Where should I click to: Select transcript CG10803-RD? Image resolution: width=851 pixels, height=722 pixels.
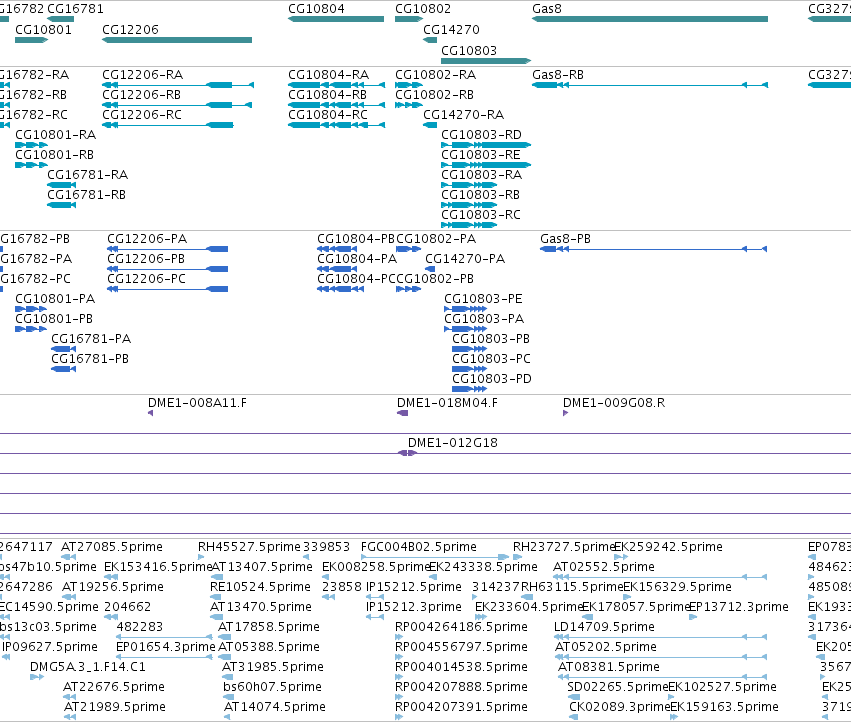coord(486,145)
